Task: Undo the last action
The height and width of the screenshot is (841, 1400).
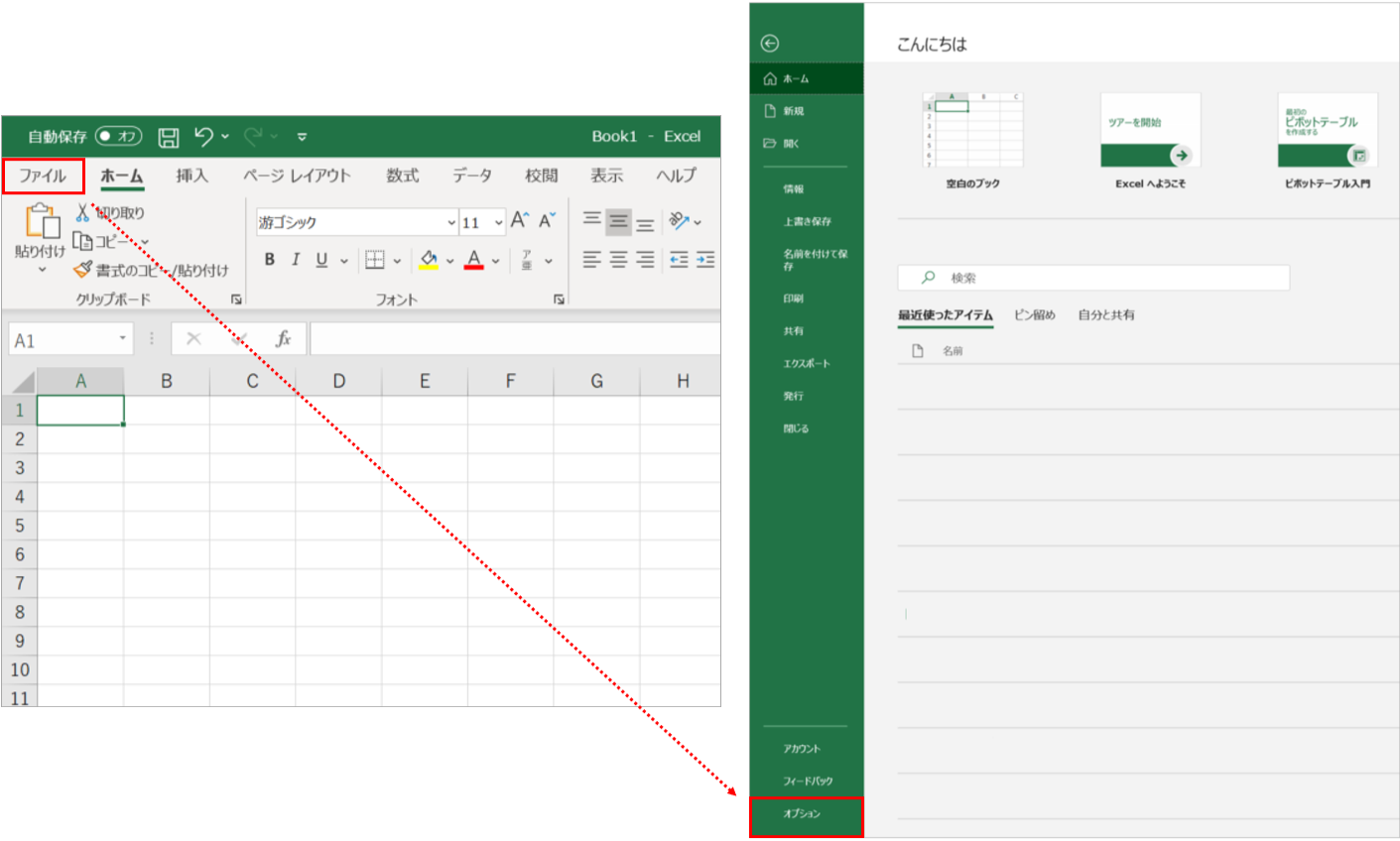Action: pyautogui.click(x=204, y=136)
